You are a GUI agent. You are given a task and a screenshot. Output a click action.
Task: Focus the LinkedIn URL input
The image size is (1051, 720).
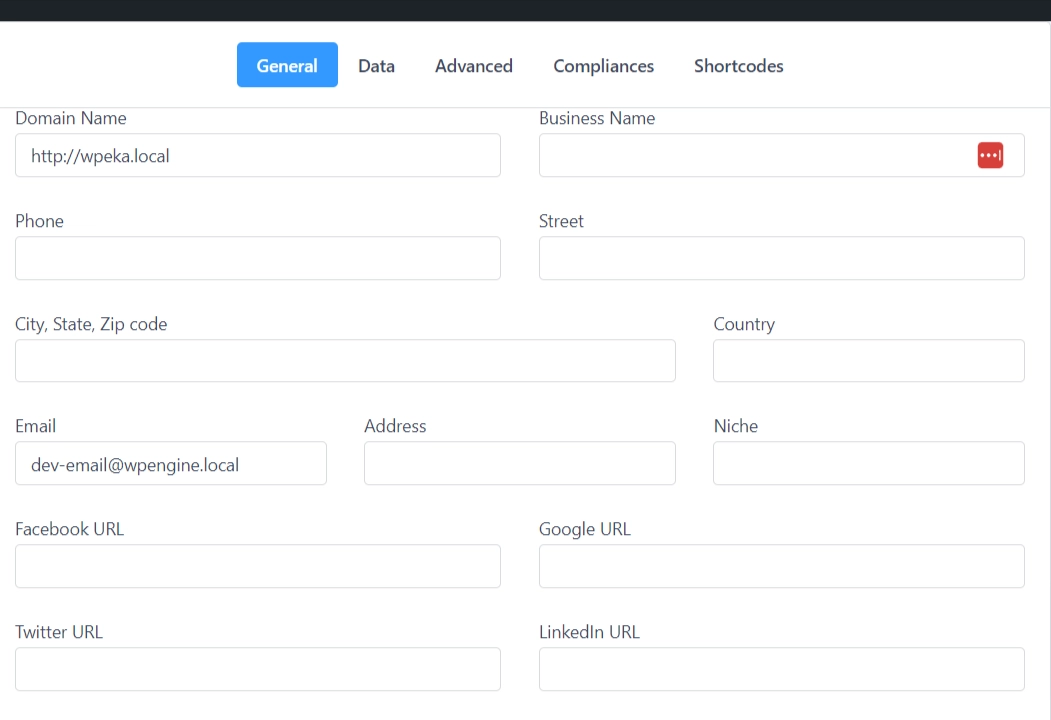pos(781,669)
